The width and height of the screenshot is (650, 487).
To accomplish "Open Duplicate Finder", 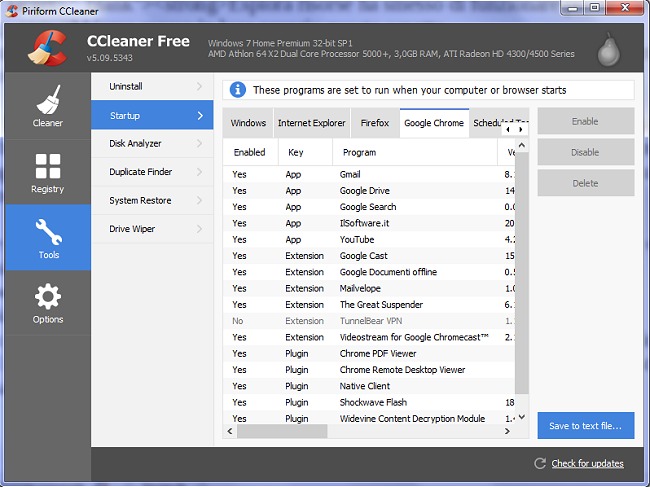I will coord(152,172).
